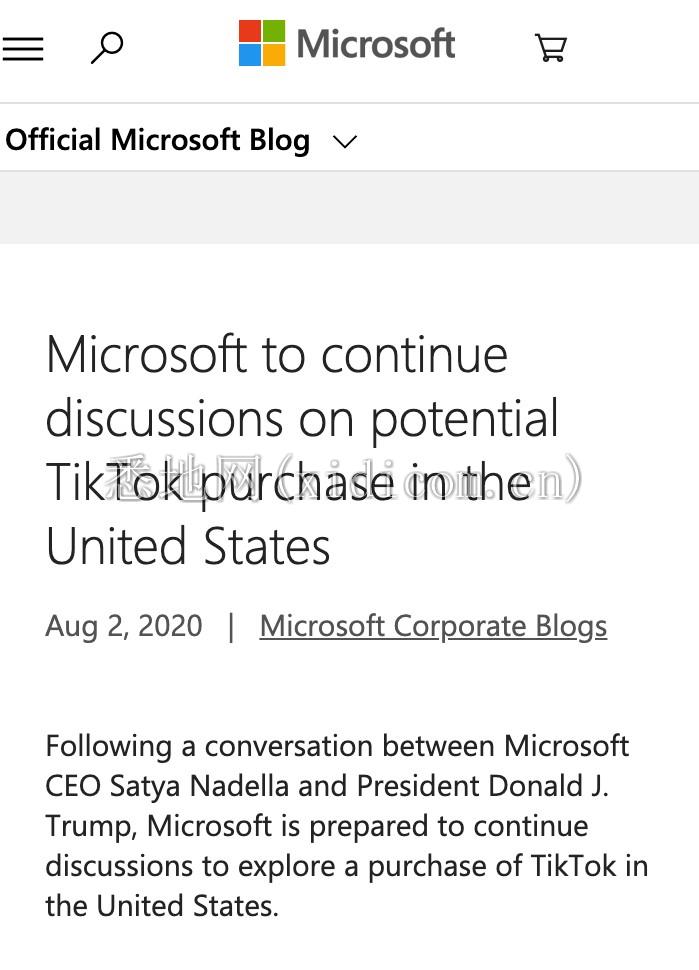699x970 pixels.
Task: Click the Aug 2, 2020 date
Action: (x=124, y=626)
